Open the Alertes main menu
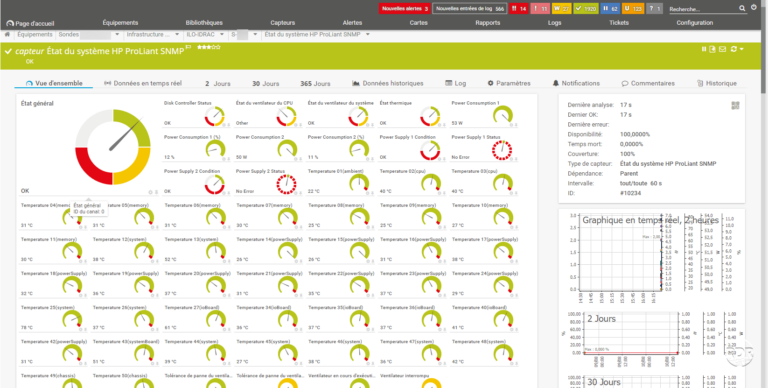Image resolution: width=768 pixels, height=388 pixels. (352, 23)
